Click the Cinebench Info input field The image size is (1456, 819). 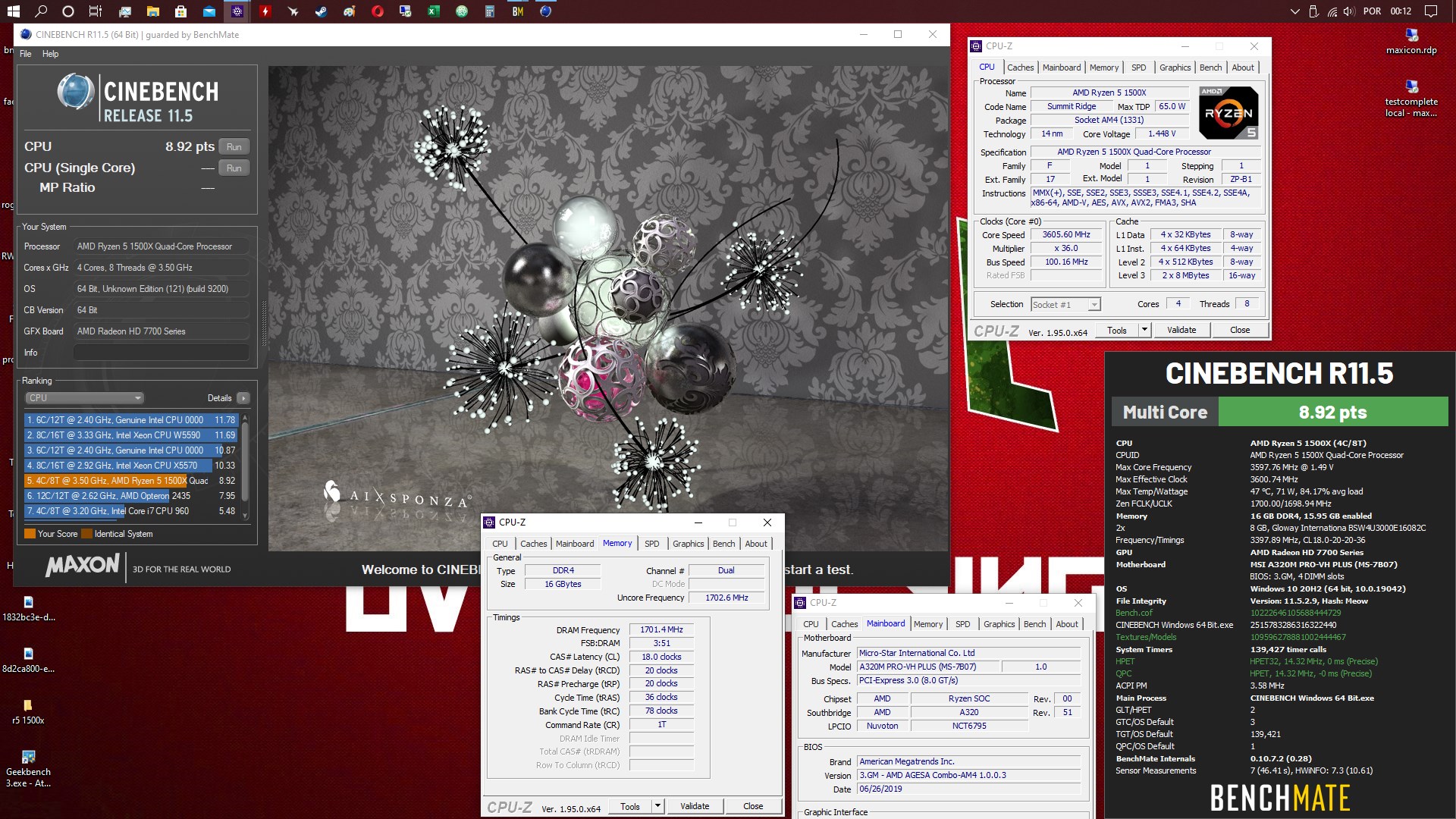tap(162, 353)
